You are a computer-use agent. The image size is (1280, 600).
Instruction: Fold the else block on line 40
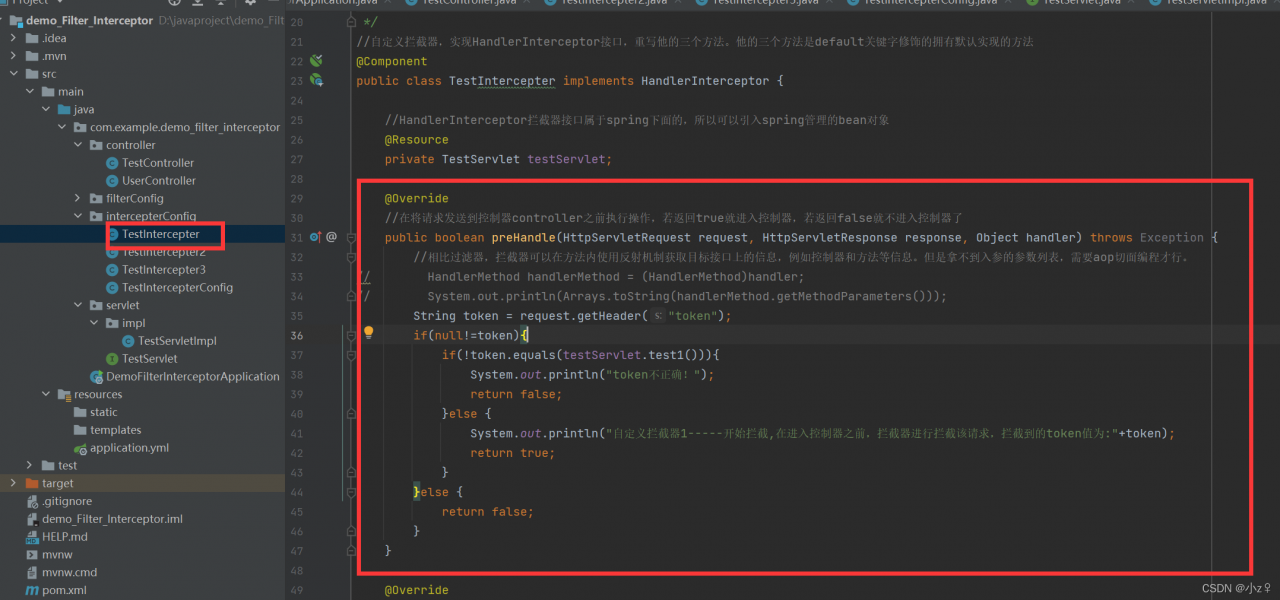350,413
